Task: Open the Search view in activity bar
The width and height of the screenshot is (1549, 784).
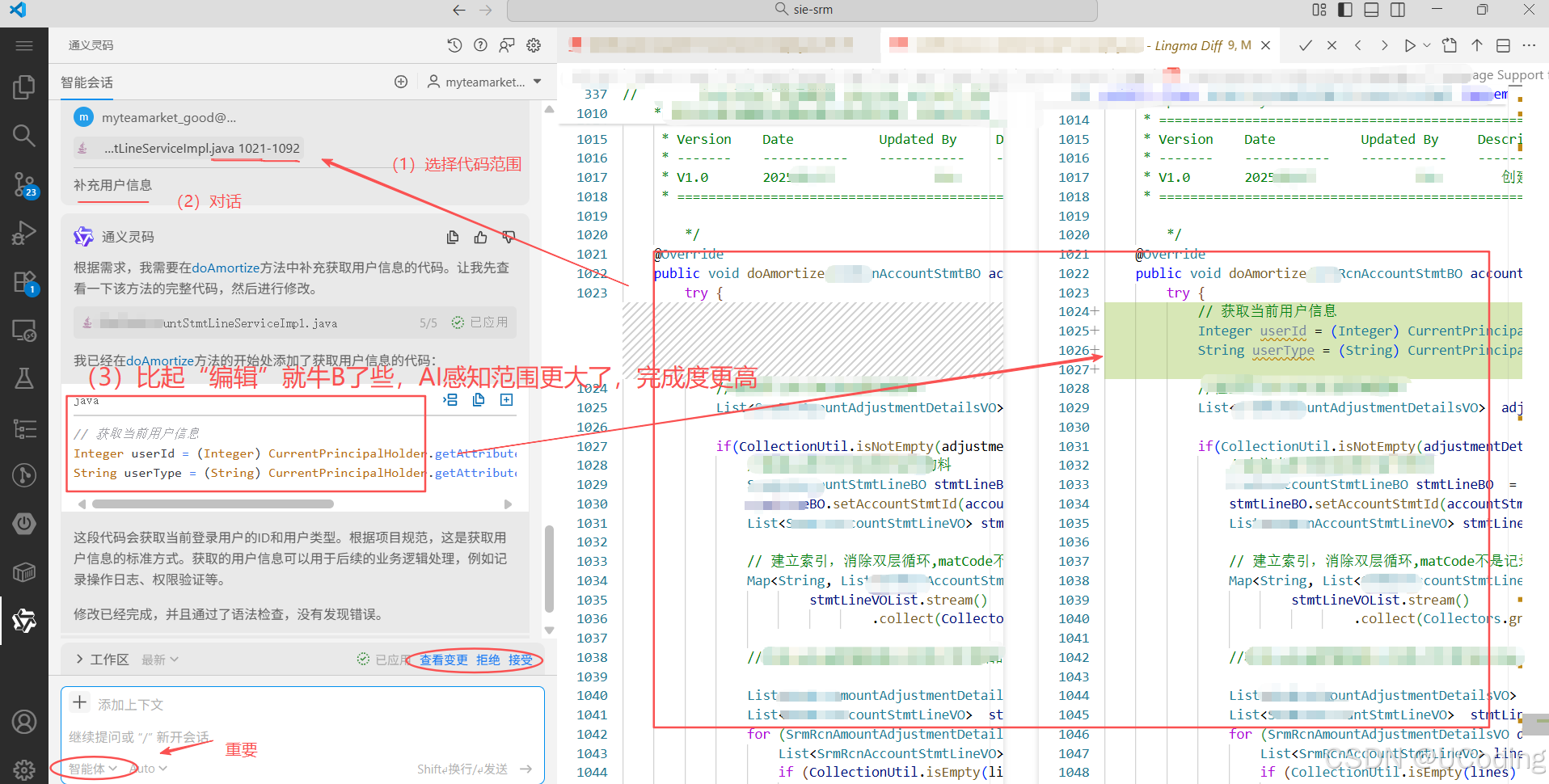Action: (x=24, y=135)
